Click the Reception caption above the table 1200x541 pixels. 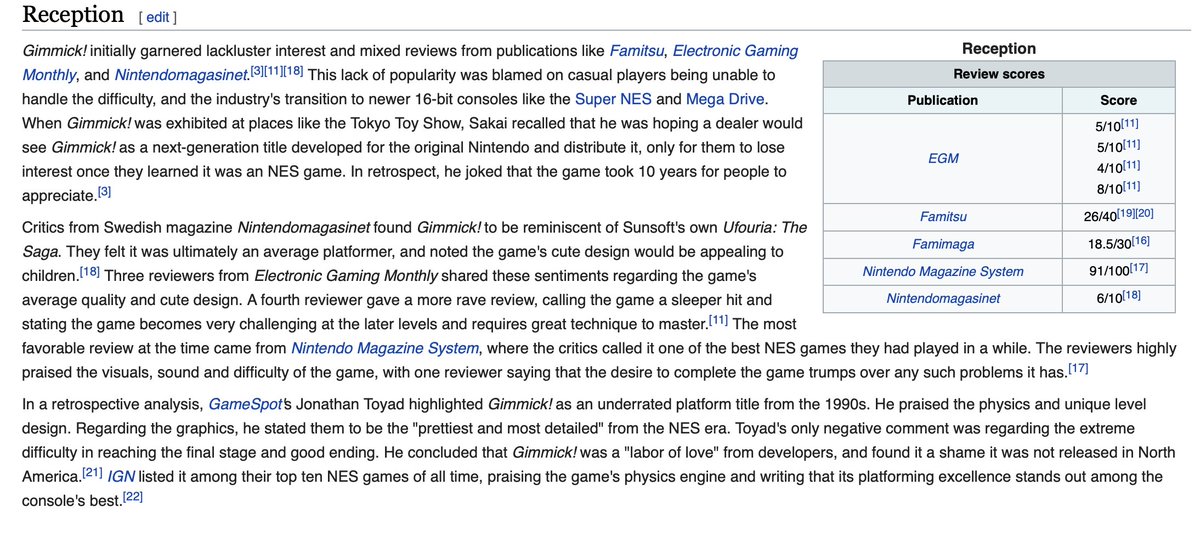click(x=998, y=48)
